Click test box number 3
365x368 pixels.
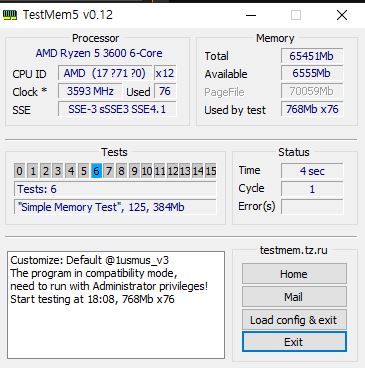pos(58,171)
